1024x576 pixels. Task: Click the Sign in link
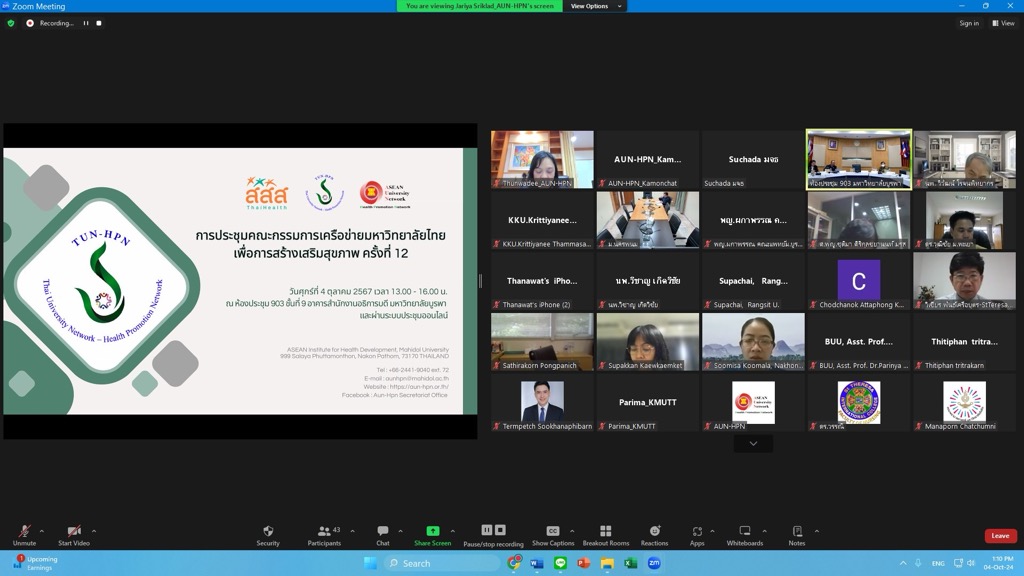[x=969, y=23]
